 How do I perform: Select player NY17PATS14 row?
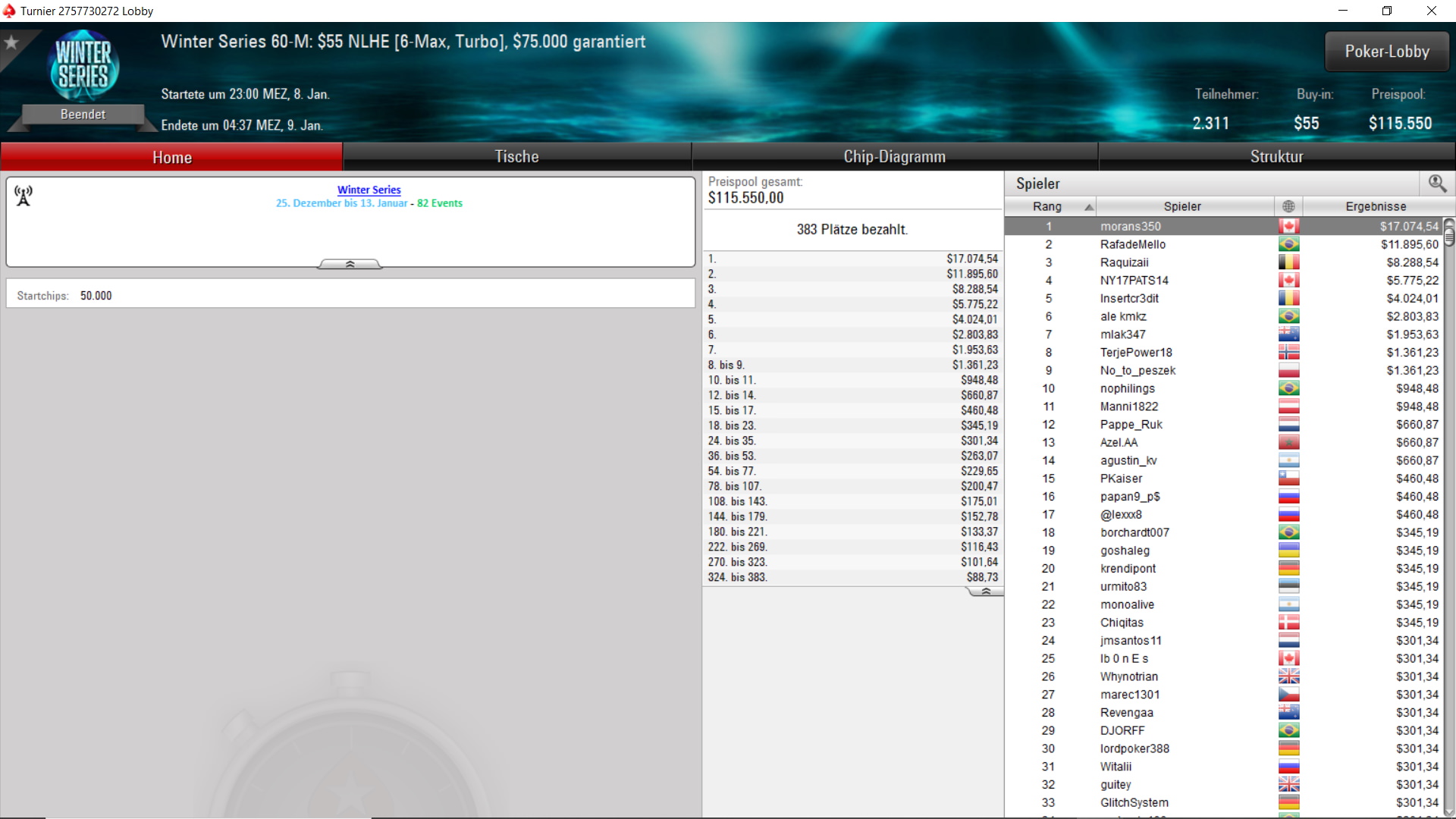[1134, 281]
